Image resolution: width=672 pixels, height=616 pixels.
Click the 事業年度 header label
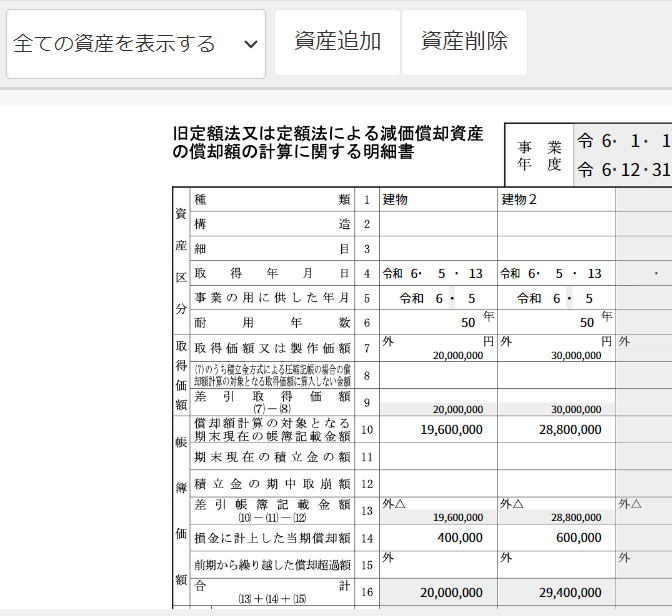point(539,155)
